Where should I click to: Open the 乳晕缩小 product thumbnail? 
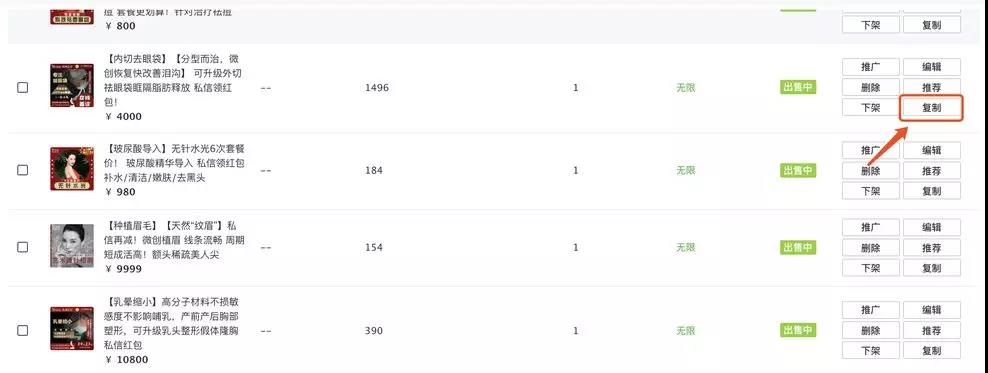[x=72, y=328]
